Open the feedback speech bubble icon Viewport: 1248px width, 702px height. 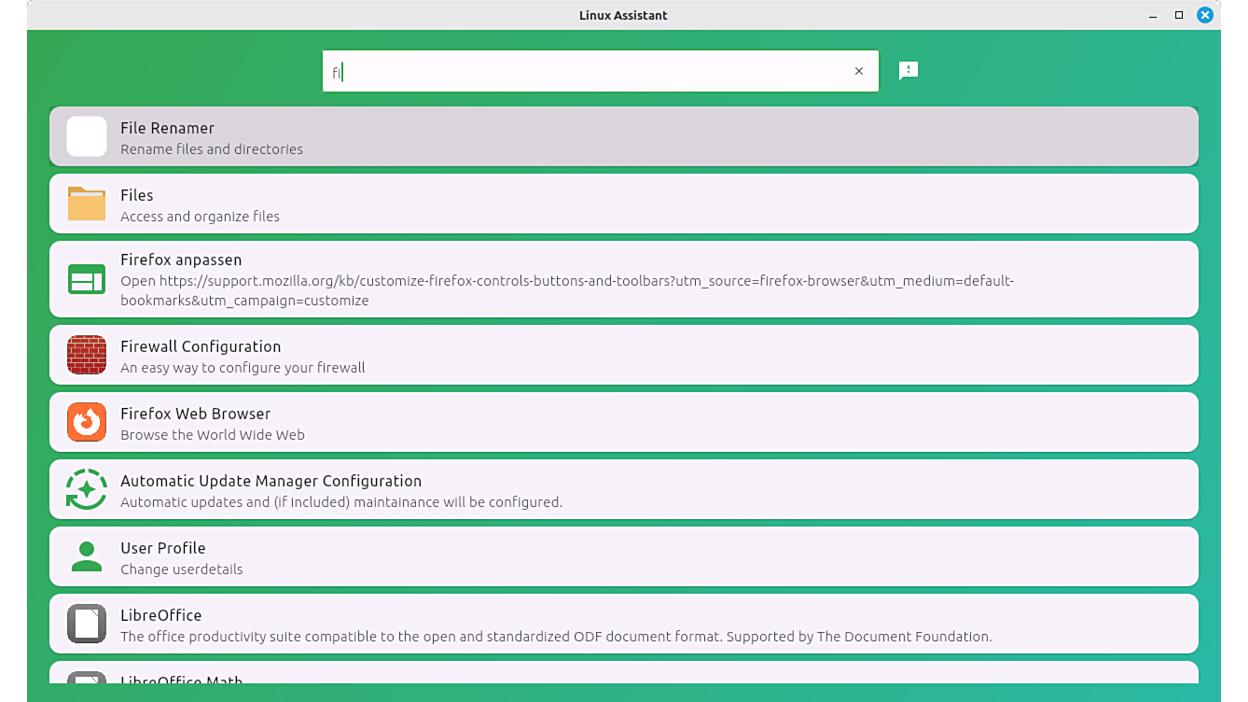(x=908, y=71)
